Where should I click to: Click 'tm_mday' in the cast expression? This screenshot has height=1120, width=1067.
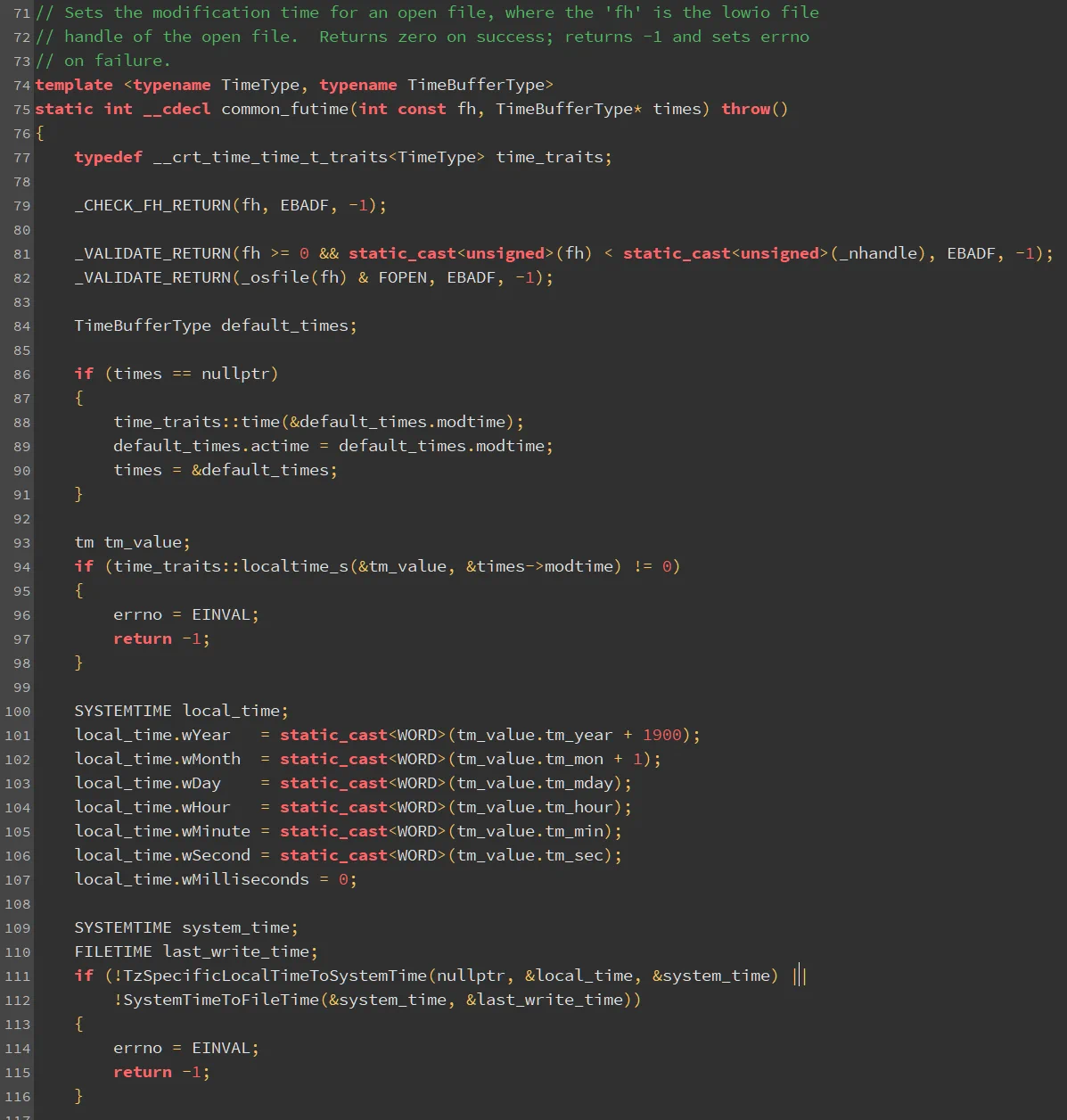[579, 783]
